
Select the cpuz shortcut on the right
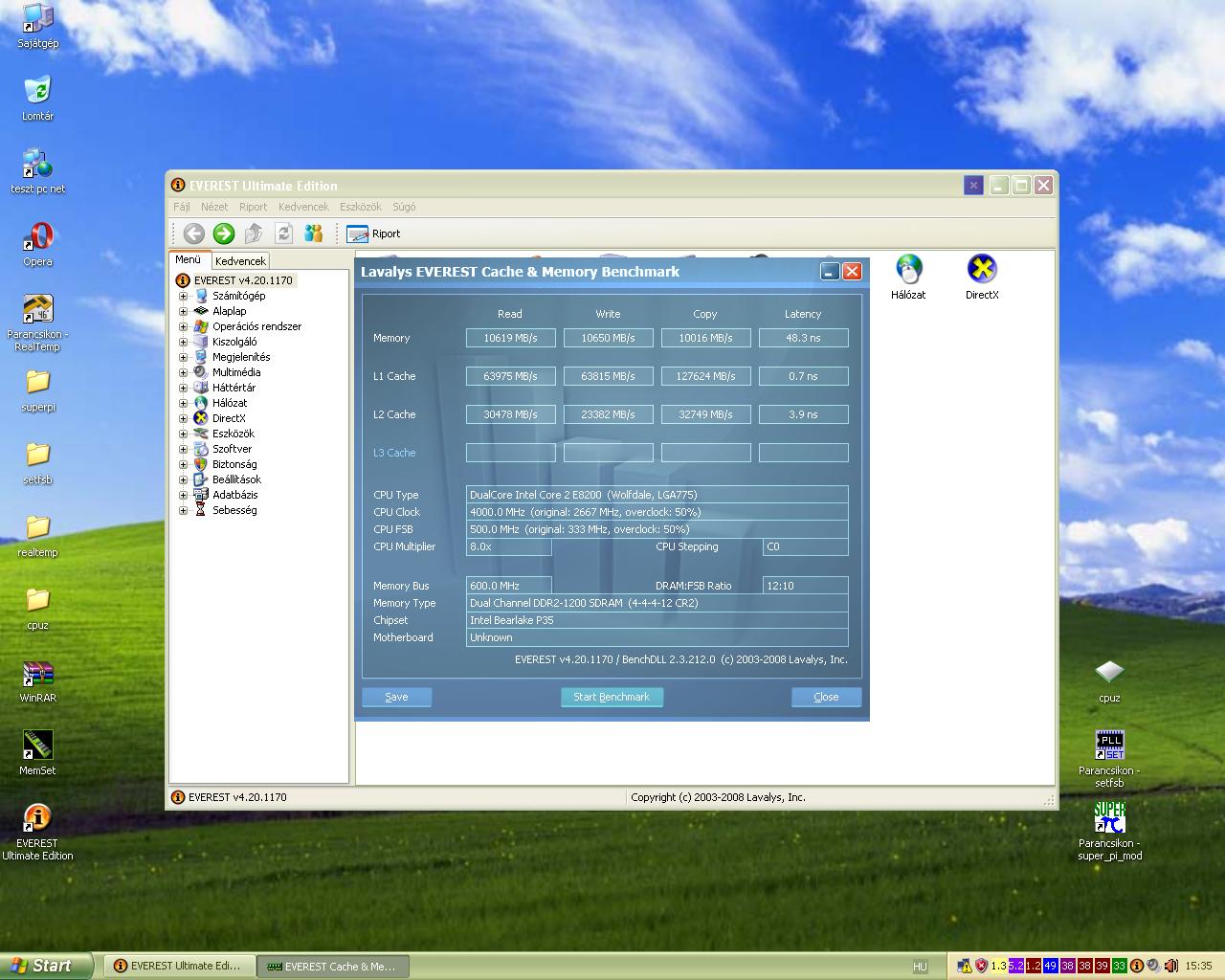coord(1109,680)
